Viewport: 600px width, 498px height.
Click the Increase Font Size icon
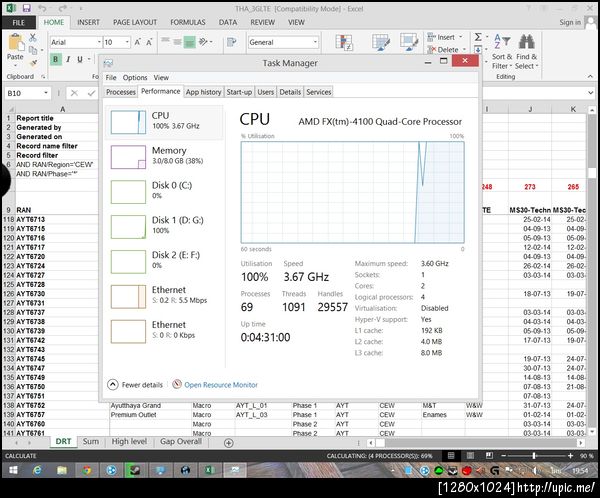pos(137,42)
